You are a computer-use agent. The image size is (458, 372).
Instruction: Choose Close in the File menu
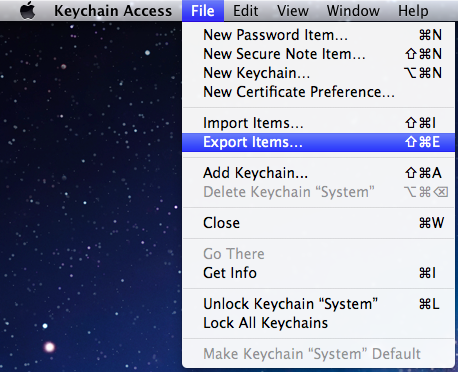click(x=318, y=223)
